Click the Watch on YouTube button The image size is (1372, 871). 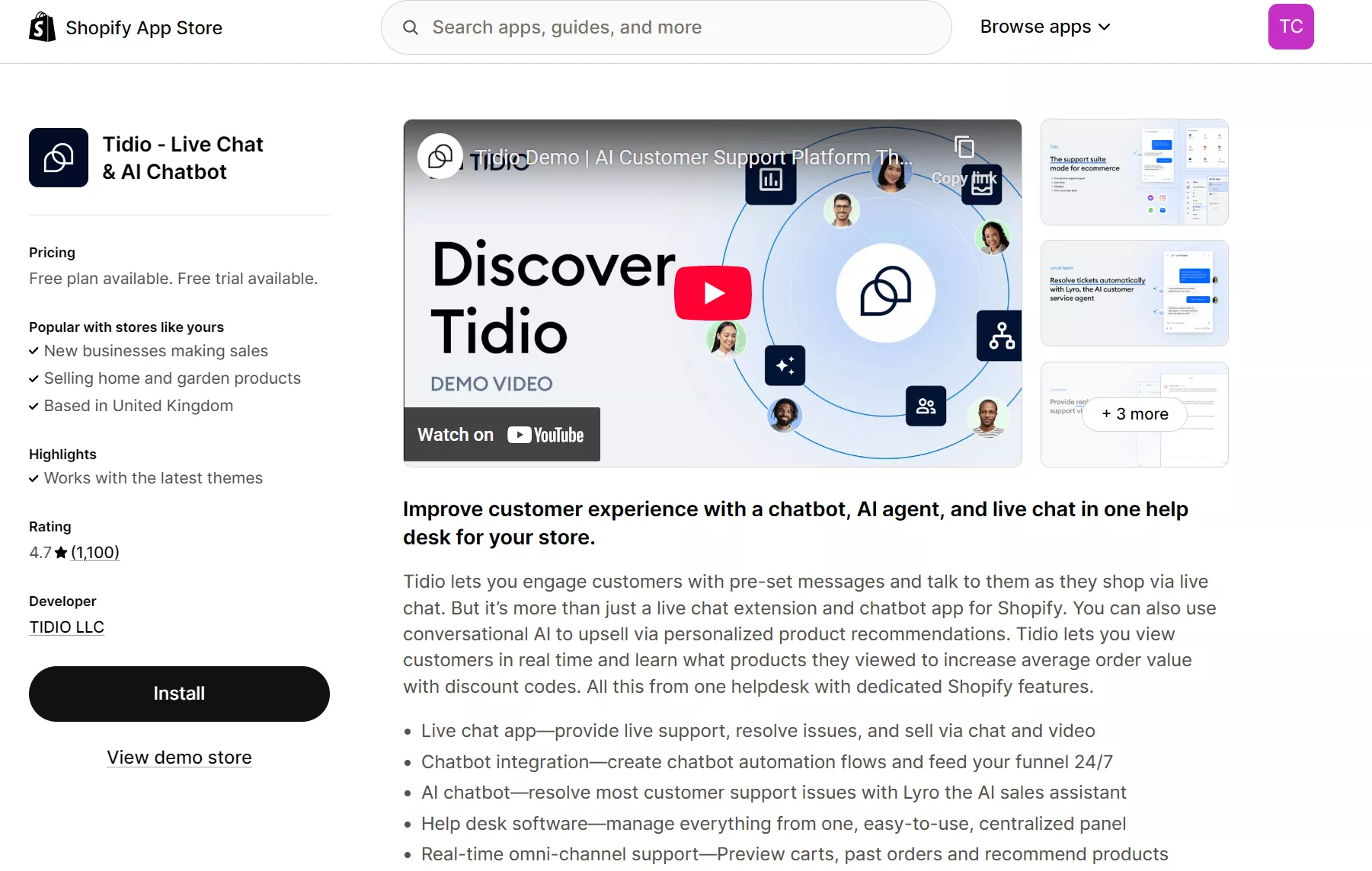[501, 434]
